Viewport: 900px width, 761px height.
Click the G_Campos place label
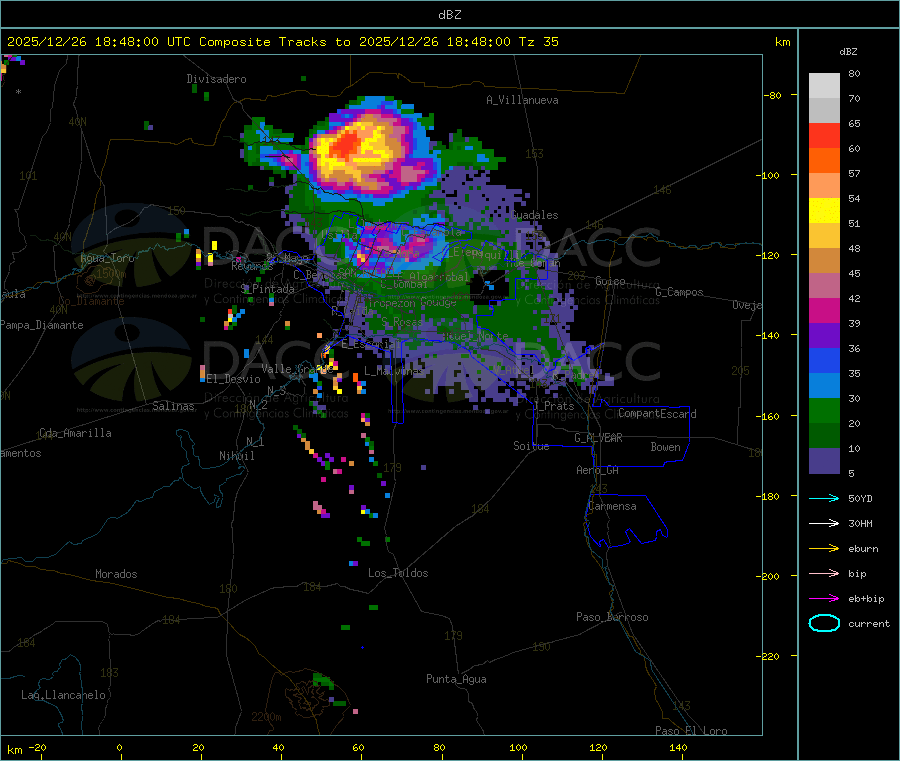pyautogui.click(x=680, y=292)
